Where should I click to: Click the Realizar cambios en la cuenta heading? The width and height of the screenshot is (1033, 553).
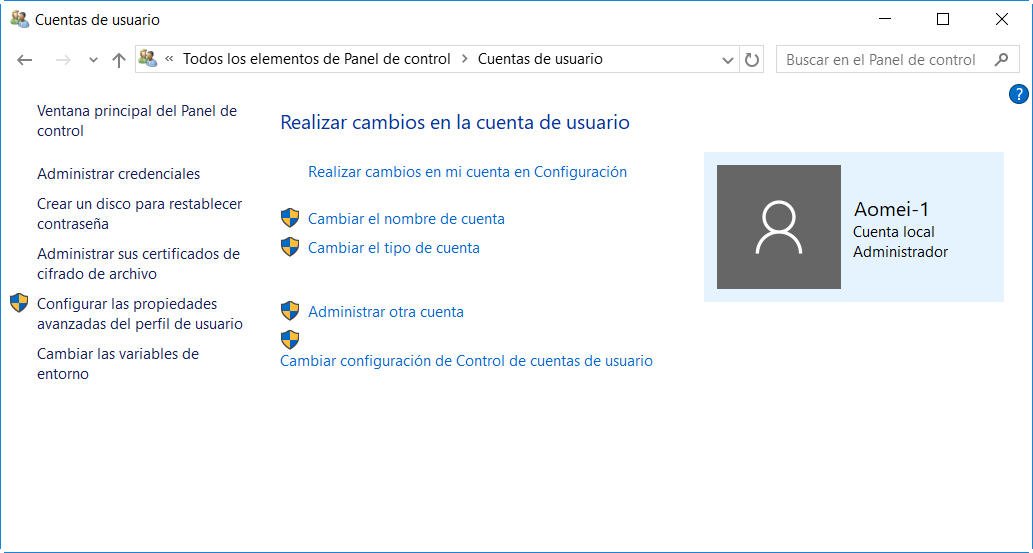[455, 123]
